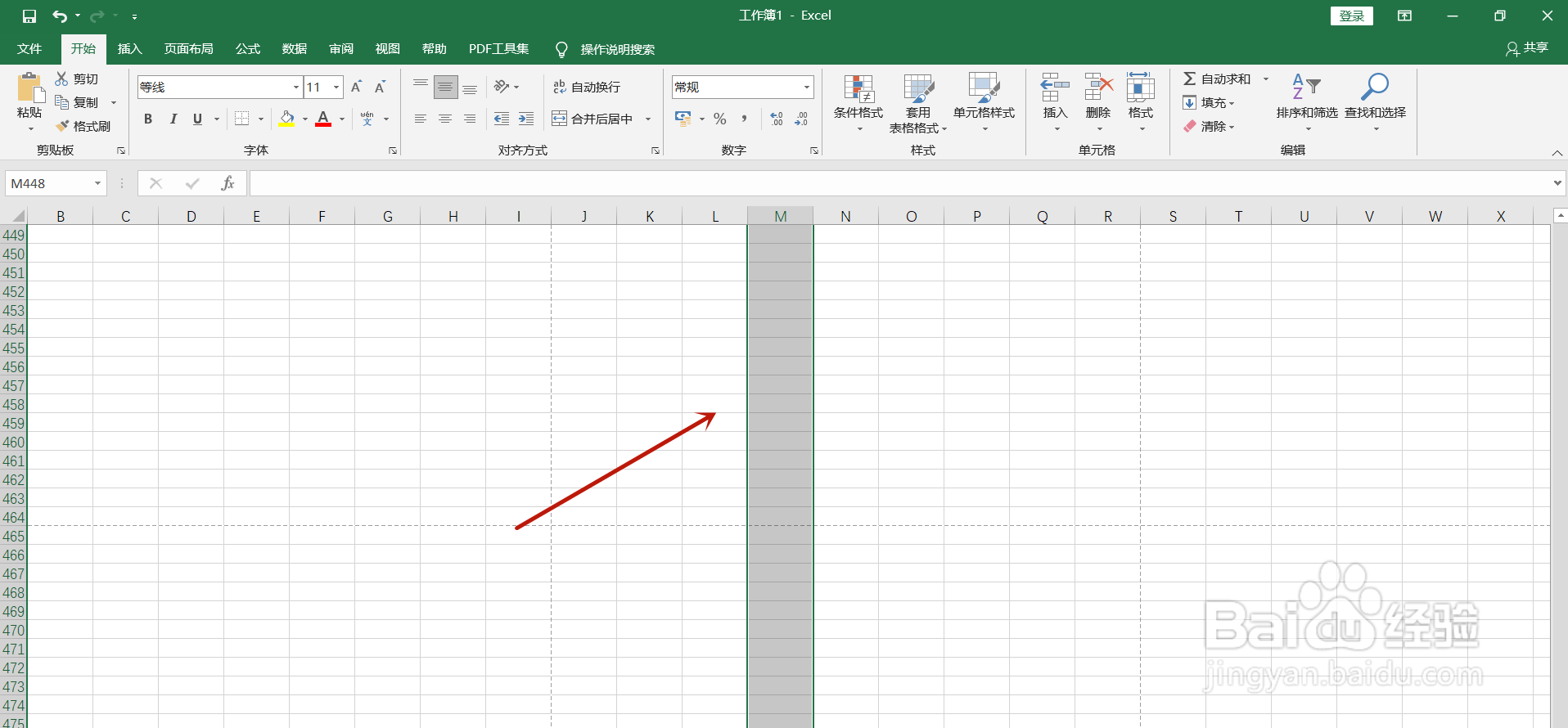The height and width of the screenshot is (728, 1568).
Task: Click the 共享 Share button
Action: pyautogui.click(x=1527, y=48)
